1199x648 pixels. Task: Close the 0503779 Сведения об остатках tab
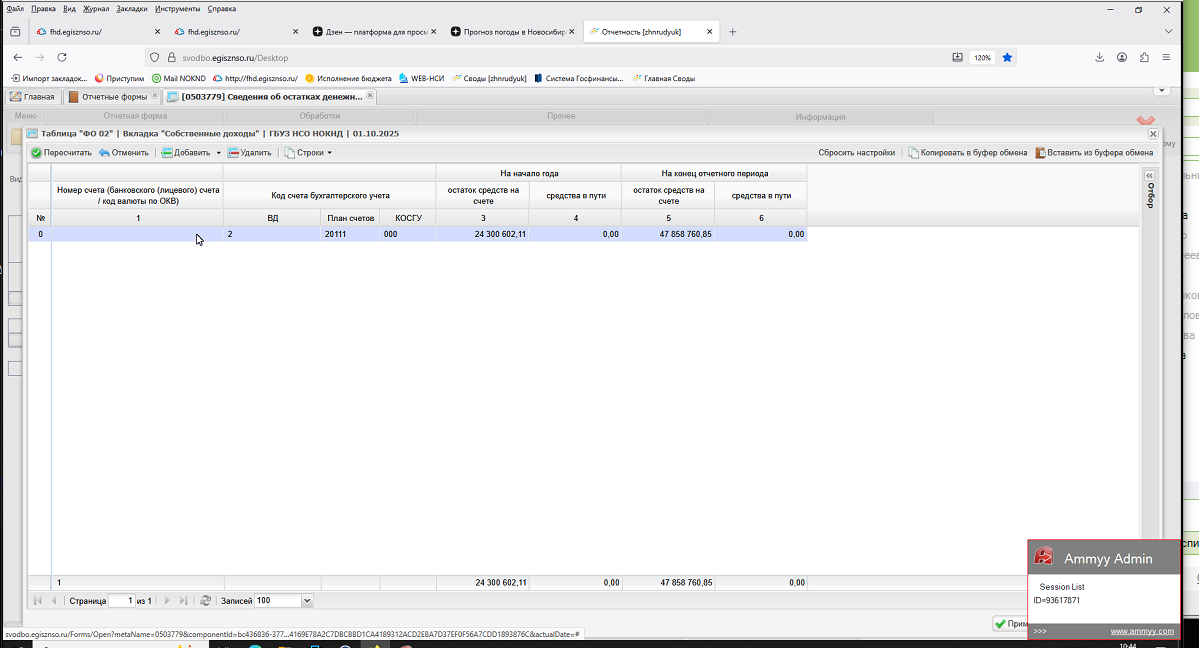coord(370,96)
